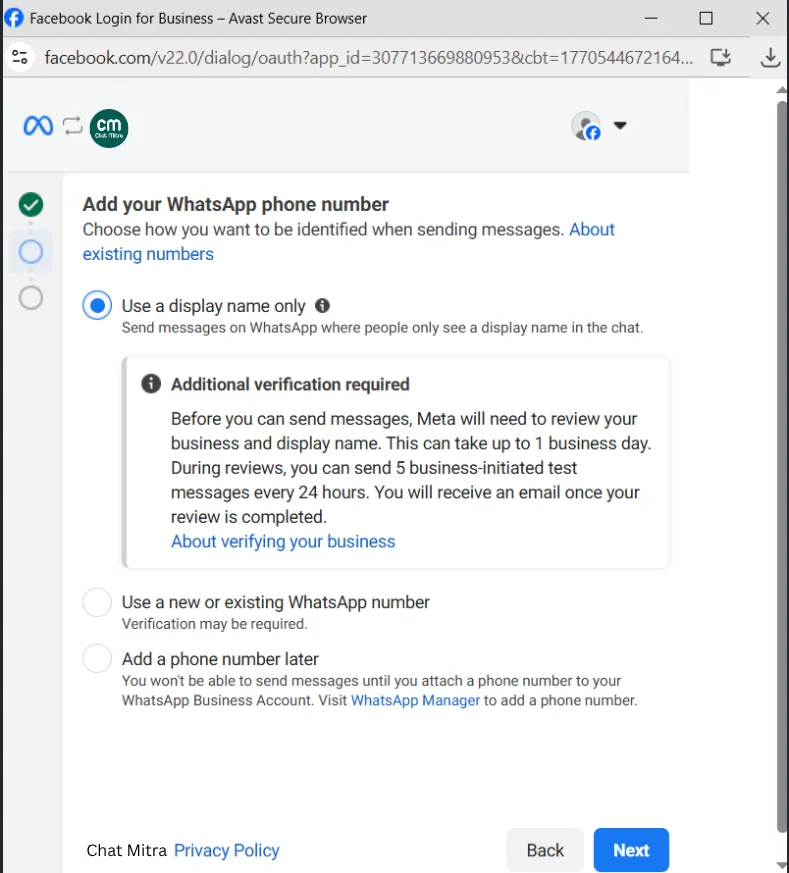Click the sync arrows between the logos
789x873 pixels.
tap(72, 126)
